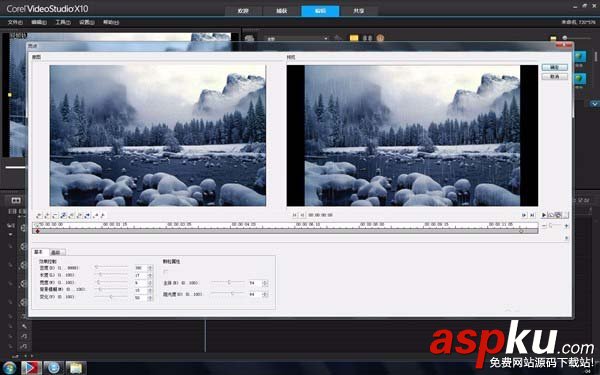Click the original image preview pane
The image size is (600, 375).
(158, 135)
